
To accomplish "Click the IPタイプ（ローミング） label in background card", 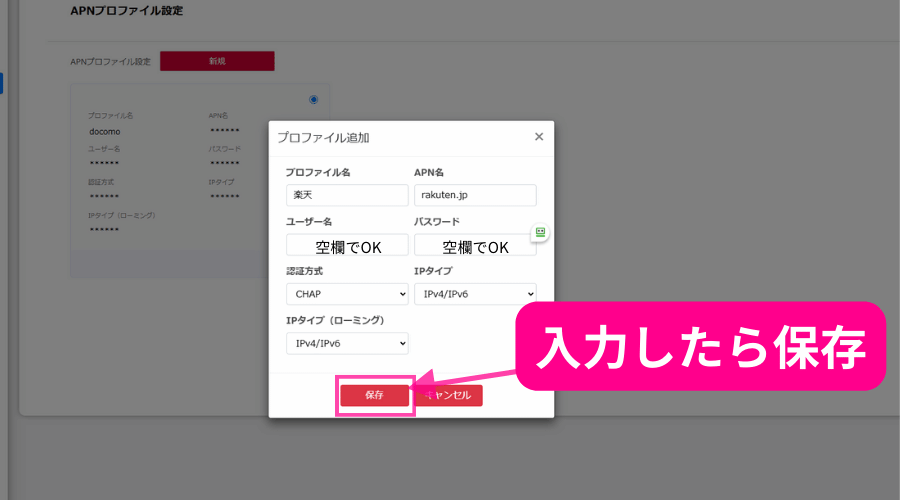I will coord(122,215).
